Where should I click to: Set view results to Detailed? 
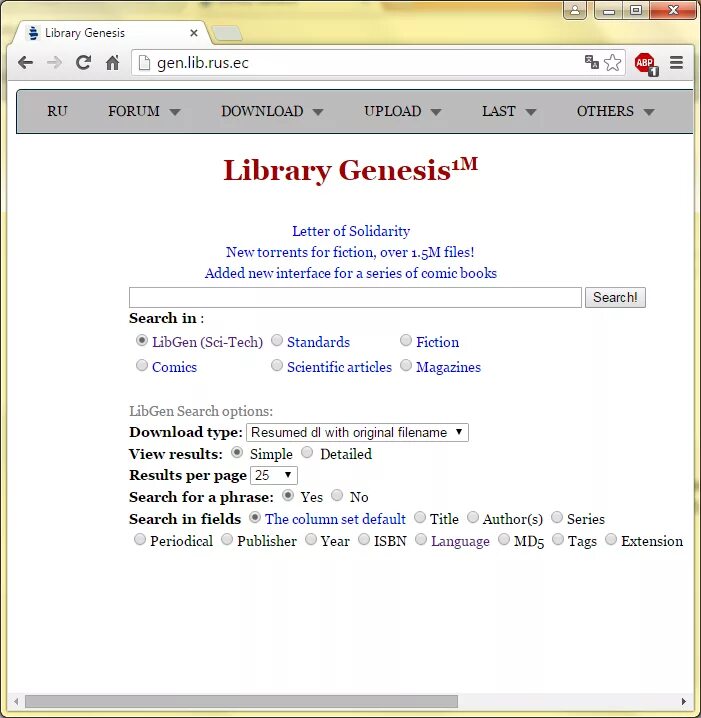(x=307, y=453)
